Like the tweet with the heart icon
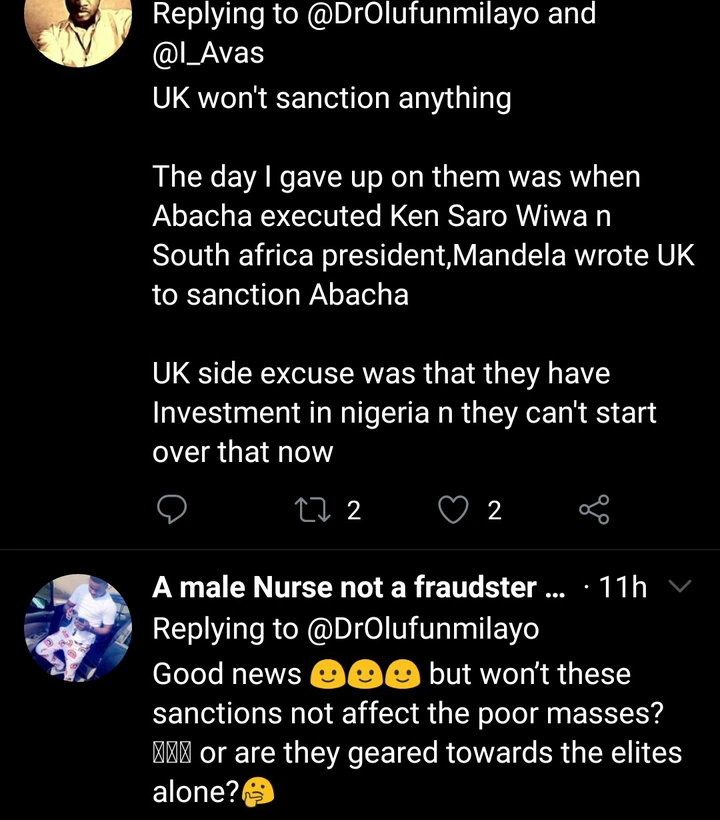720x820 pixels. point(454,511)
